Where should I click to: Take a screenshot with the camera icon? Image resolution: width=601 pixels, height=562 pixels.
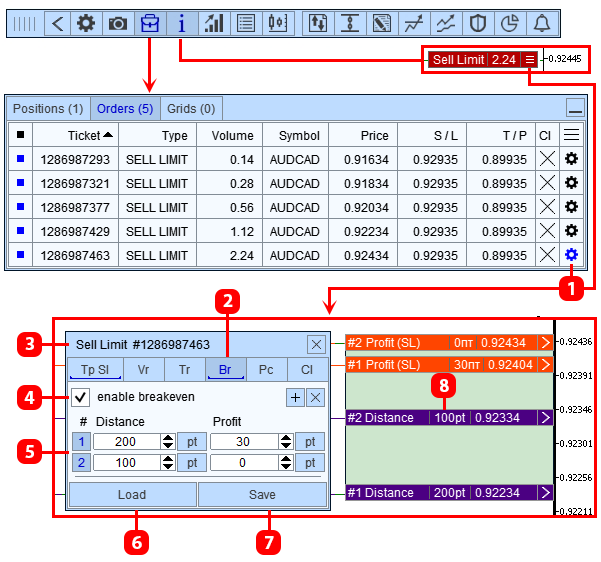point(118,24)
